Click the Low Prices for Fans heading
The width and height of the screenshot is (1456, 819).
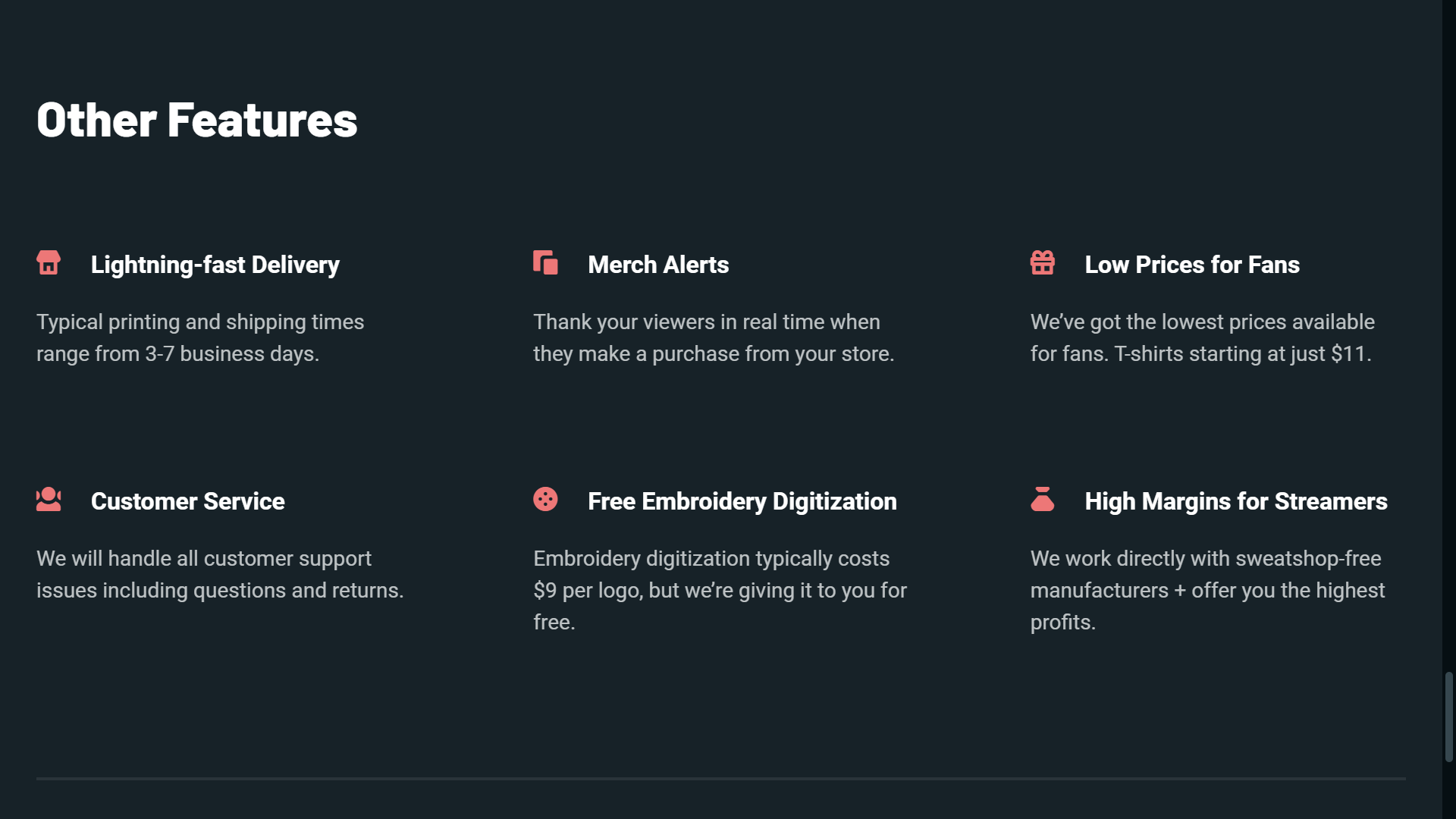(x=1192, y=265)
